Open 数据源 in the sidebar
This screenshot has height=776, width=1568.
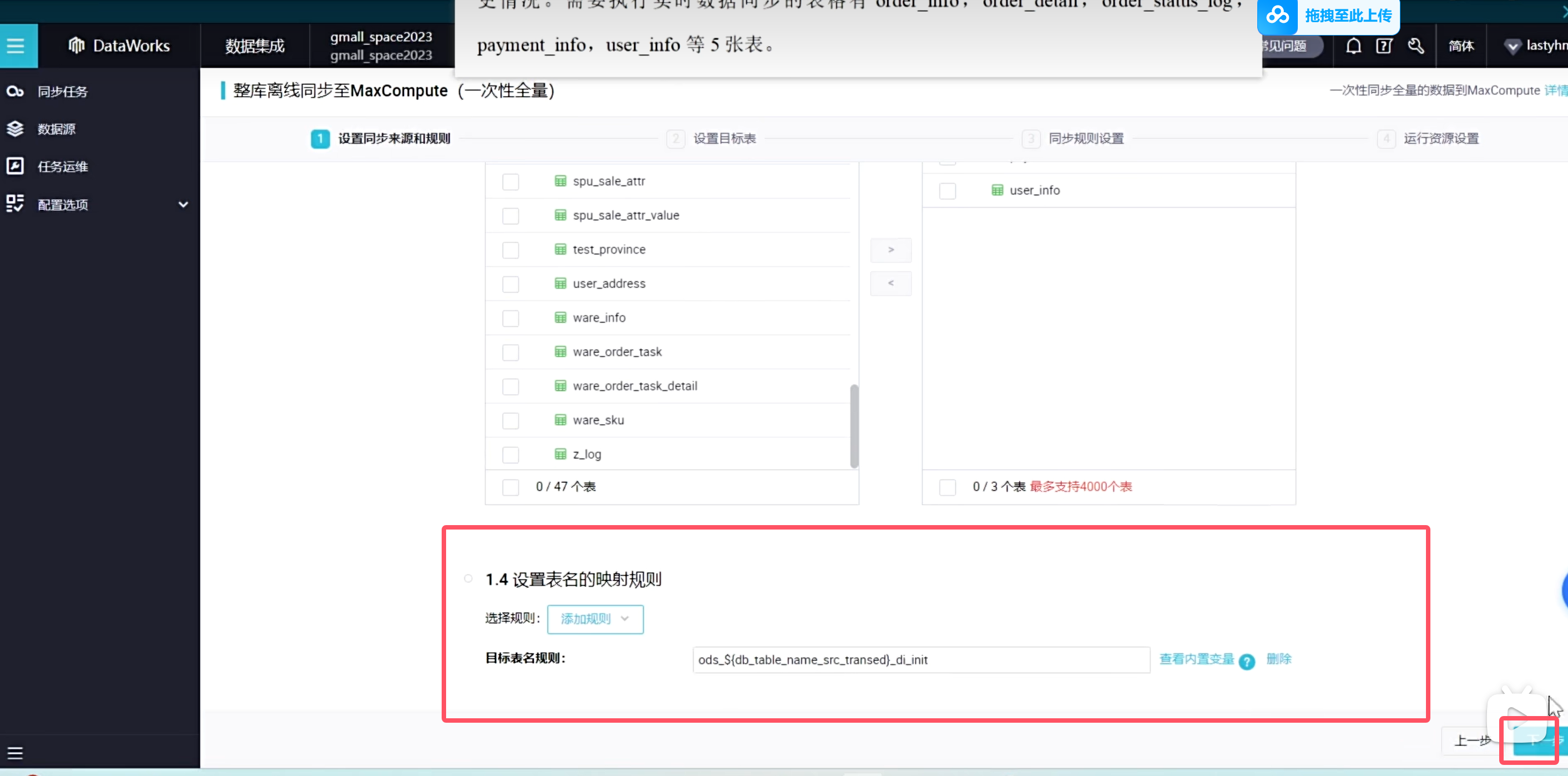coord(56,129)
